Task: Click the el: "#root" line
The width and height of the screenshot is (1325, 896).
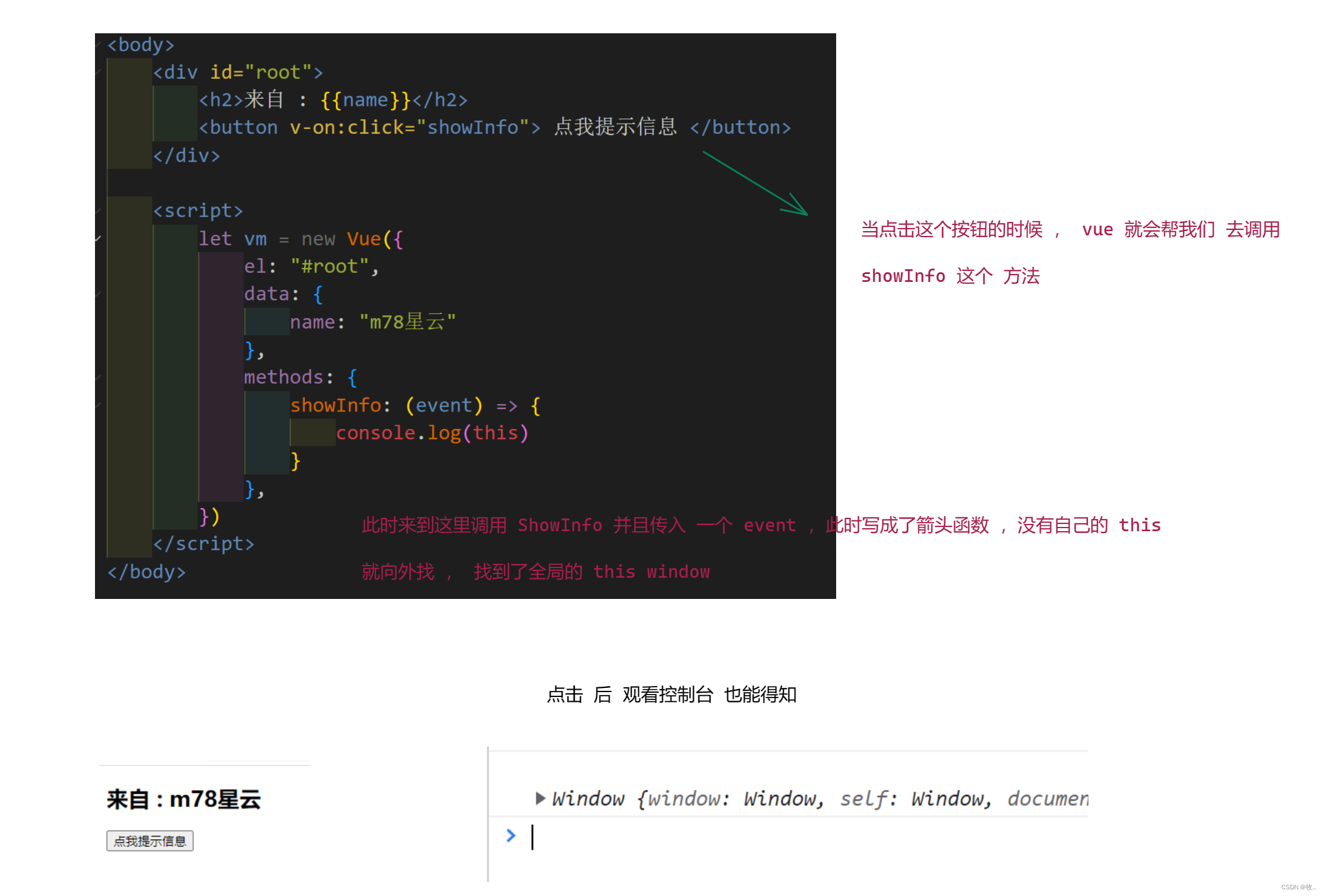Action: tap(312, 266)
